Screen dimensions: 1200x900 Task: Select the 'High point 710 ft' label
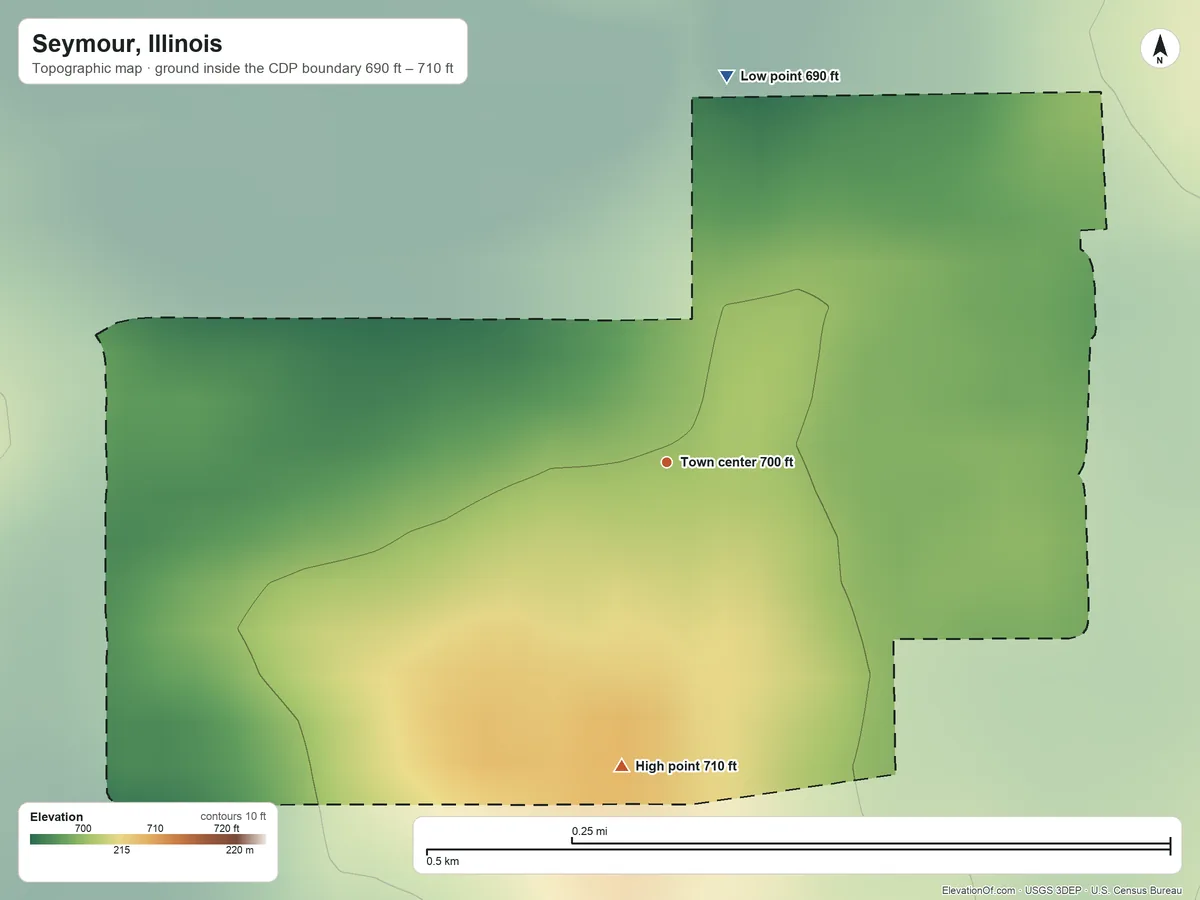[x=686, y=766]
